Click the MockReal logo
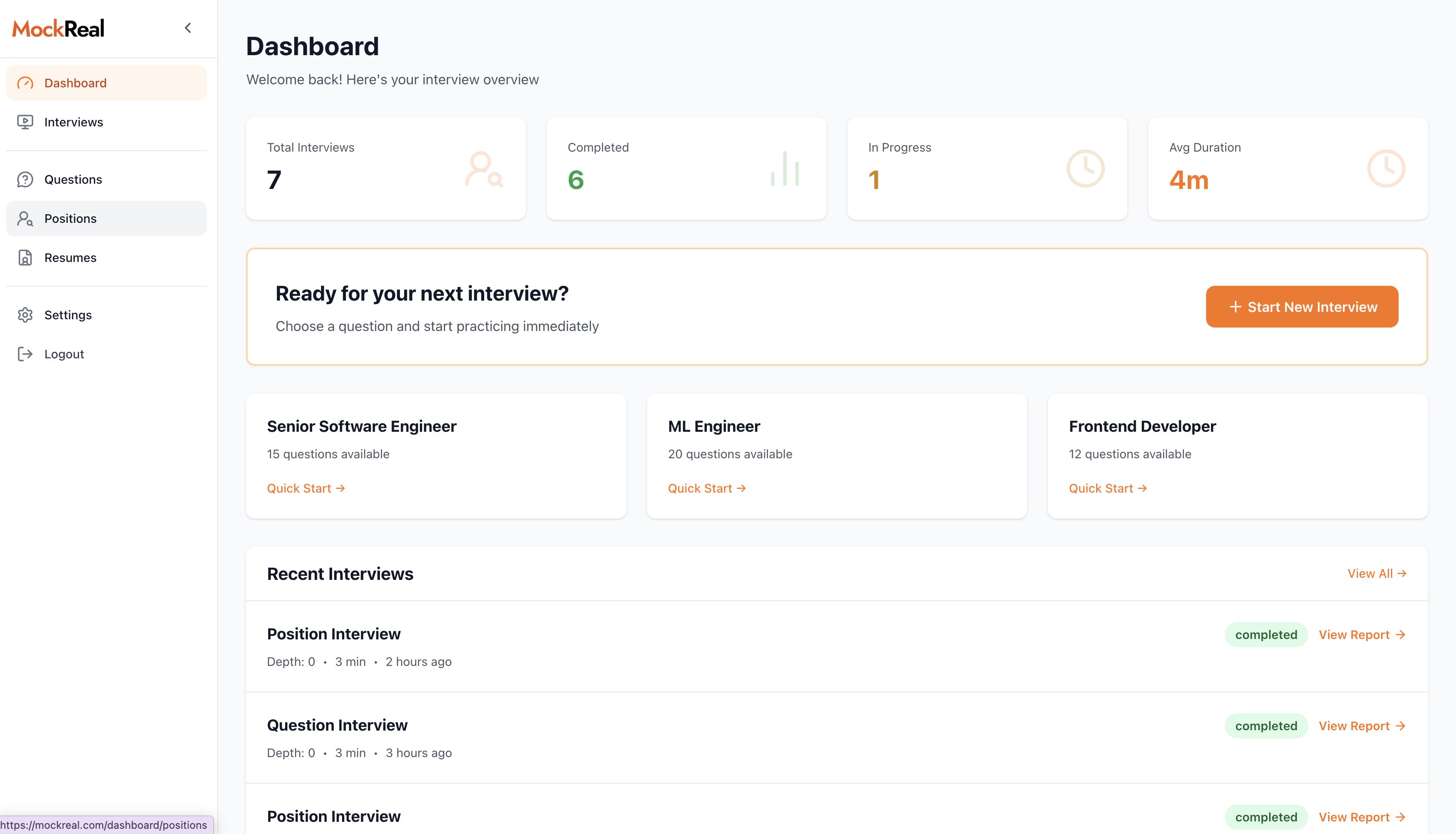1456x834 pixels. click(x=58, y=28)
